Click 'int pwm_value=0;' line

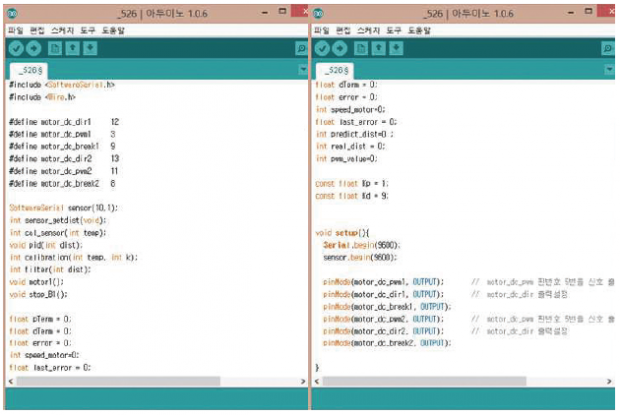point(347,158)
